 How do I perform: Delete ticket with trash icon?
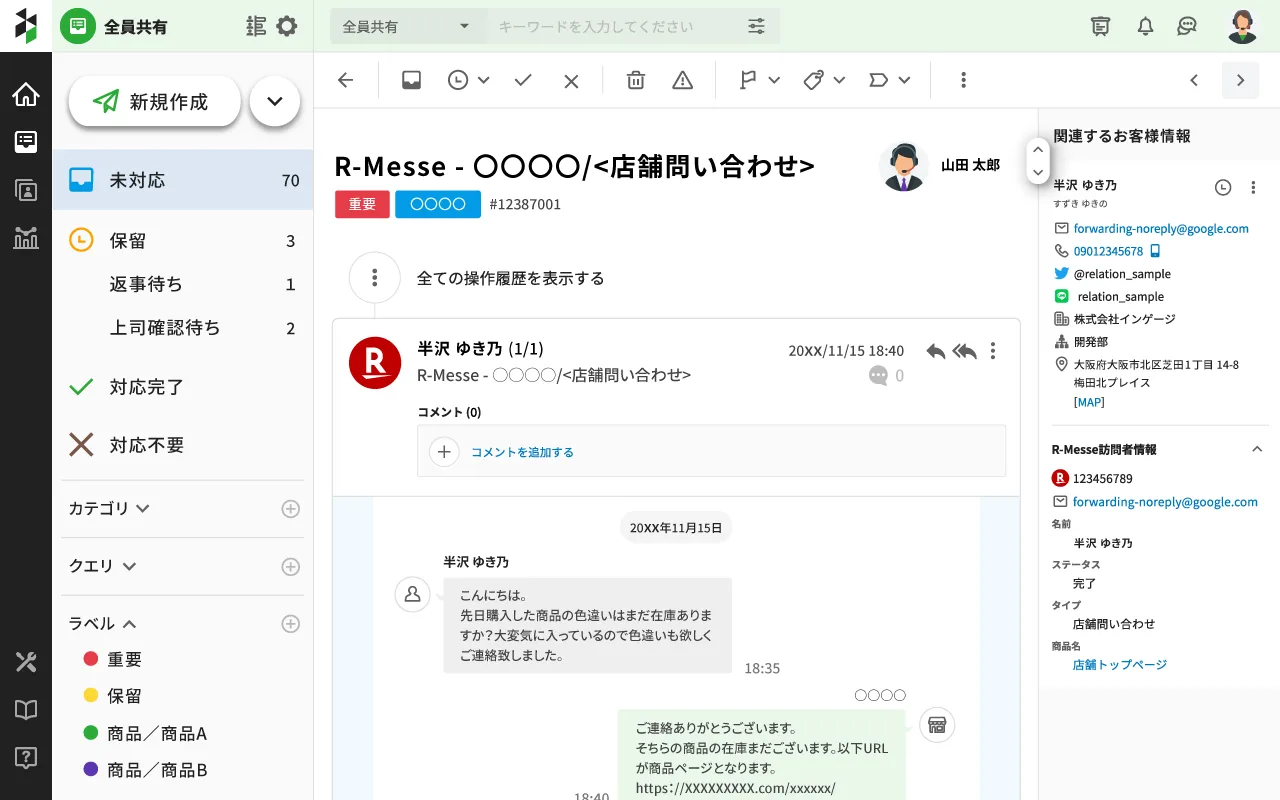[x=636, y=81]
